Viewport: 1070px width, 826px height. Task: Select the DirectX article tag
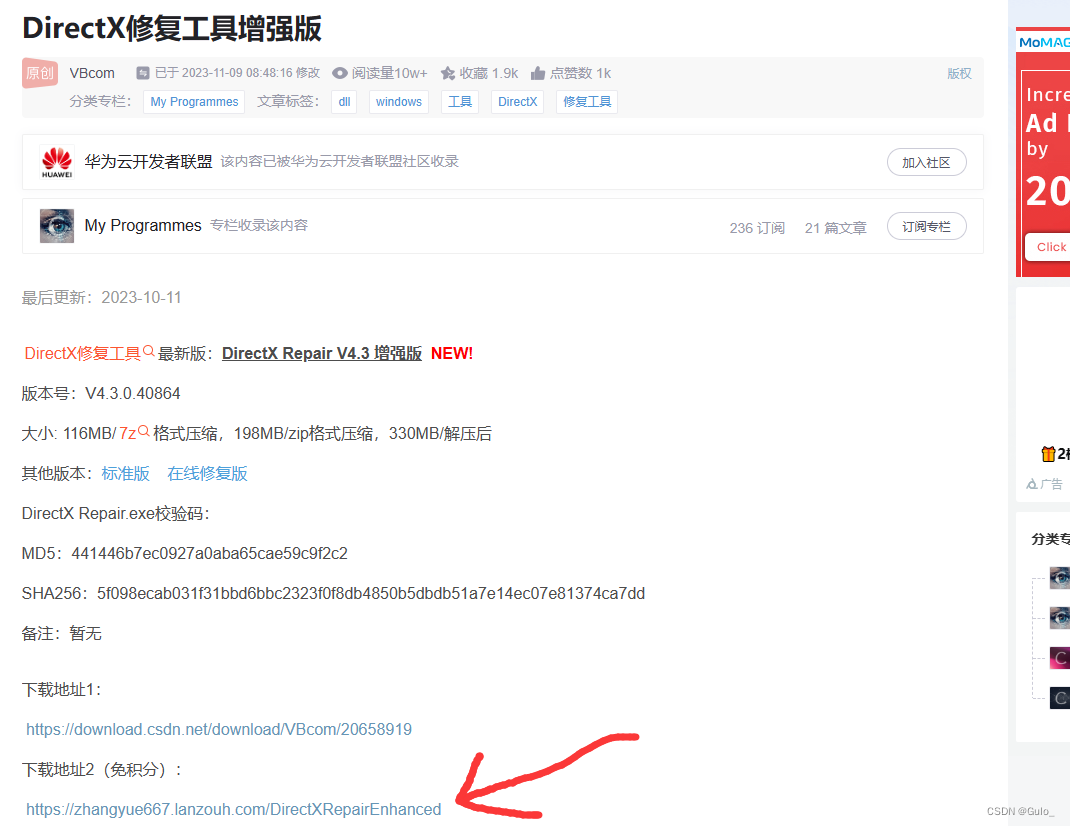(x=517, y=102)
